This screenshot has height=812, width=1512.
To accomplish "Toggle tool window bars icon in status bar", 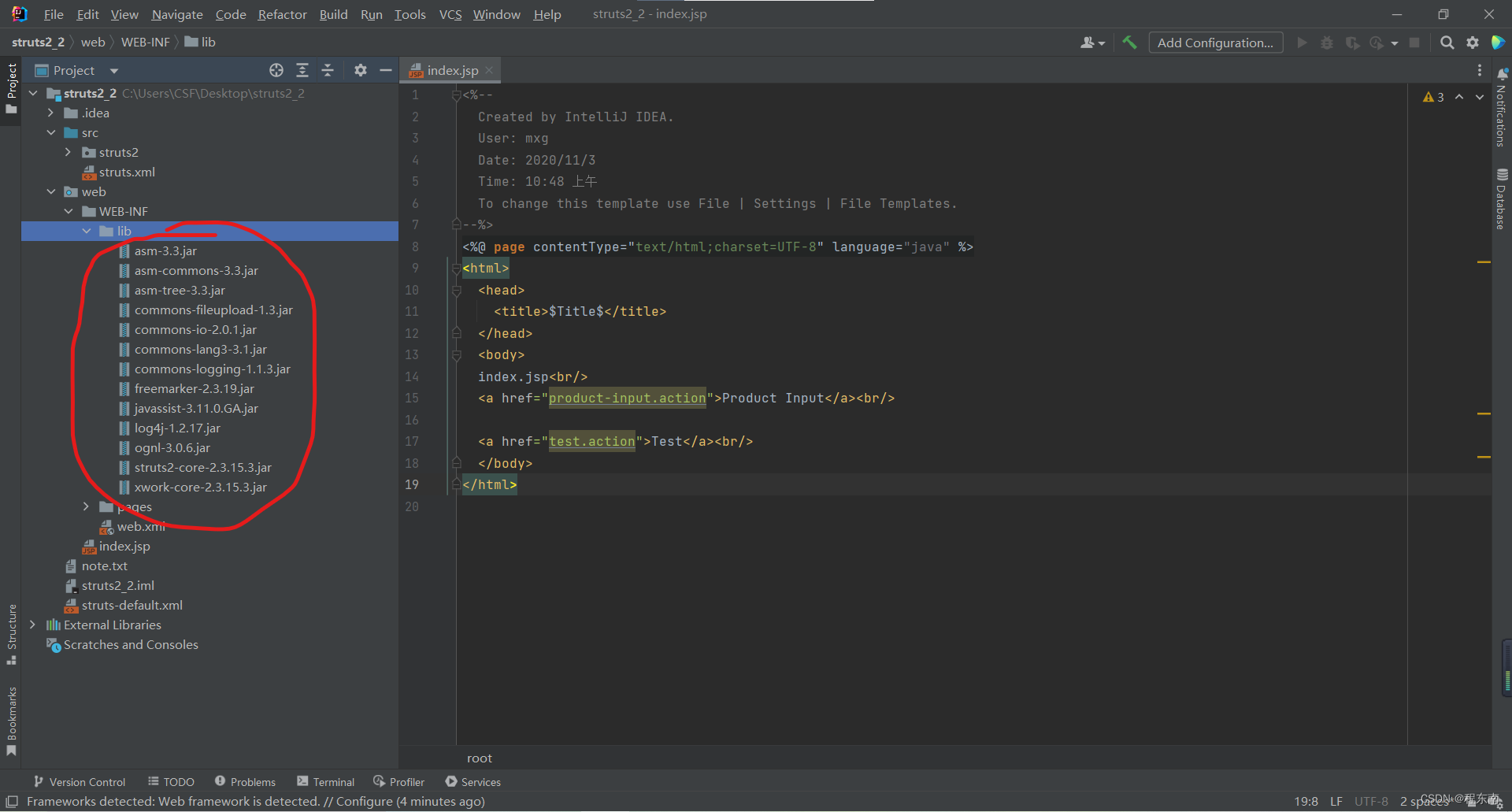I will (12, 801).
